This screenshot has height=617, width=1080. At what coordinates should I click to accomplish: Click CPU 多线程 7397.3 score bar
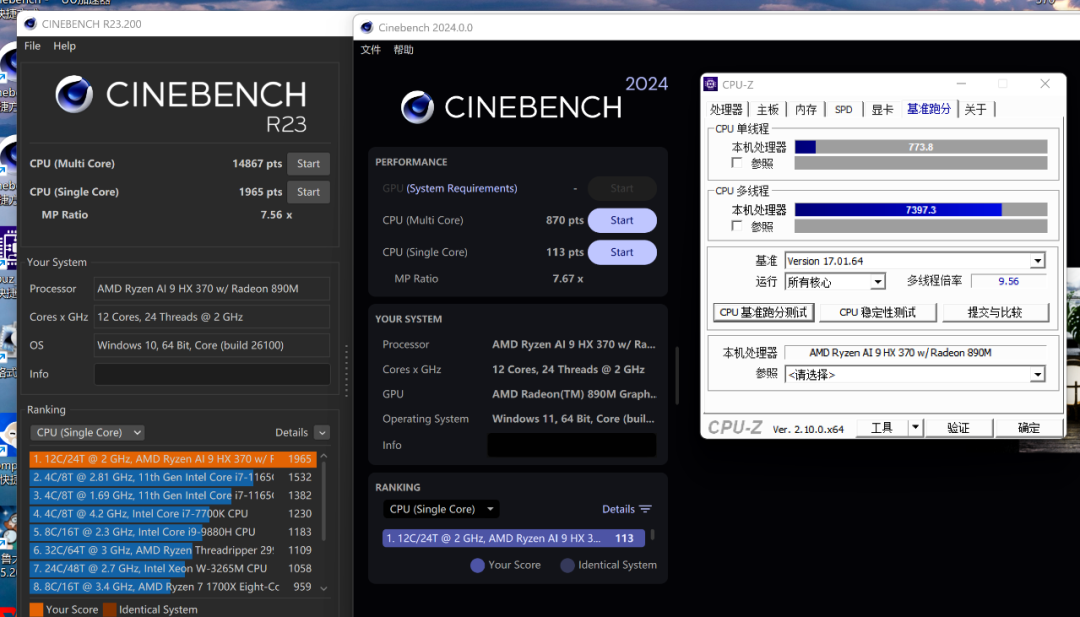(921, 209)
